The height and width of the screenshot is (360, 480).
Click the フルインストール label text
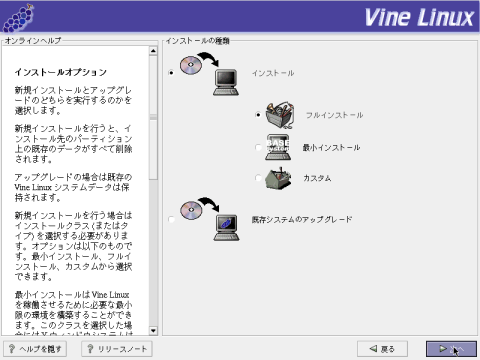click(x=334, y=115)
